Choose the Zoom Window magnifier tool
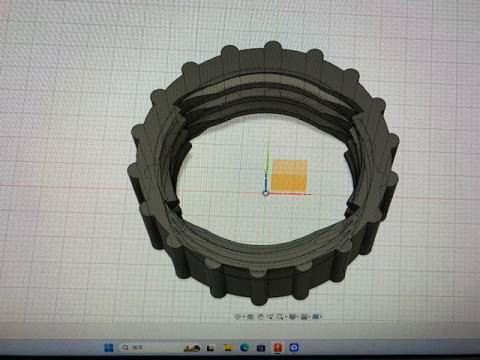480x360 pixels. 280,317
